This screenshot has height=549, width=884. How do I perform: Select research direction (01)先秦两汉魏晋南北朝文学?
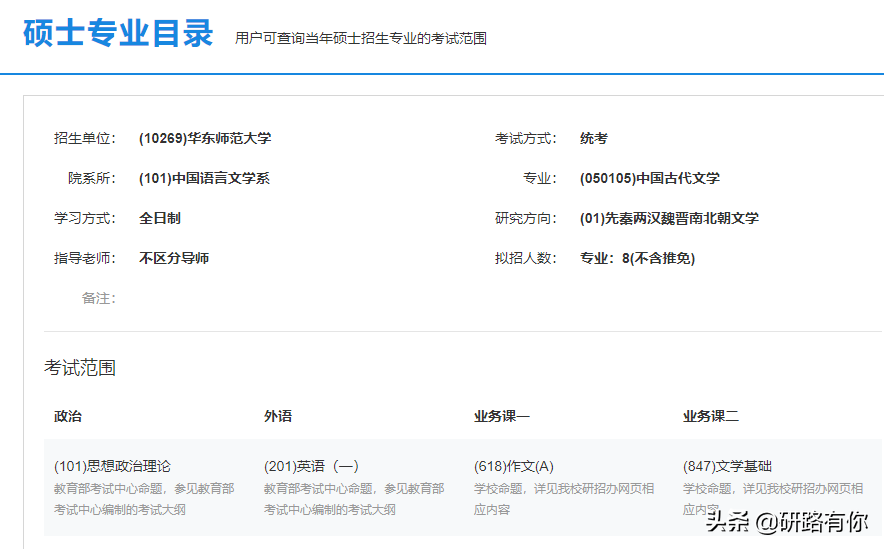point(669,218)
